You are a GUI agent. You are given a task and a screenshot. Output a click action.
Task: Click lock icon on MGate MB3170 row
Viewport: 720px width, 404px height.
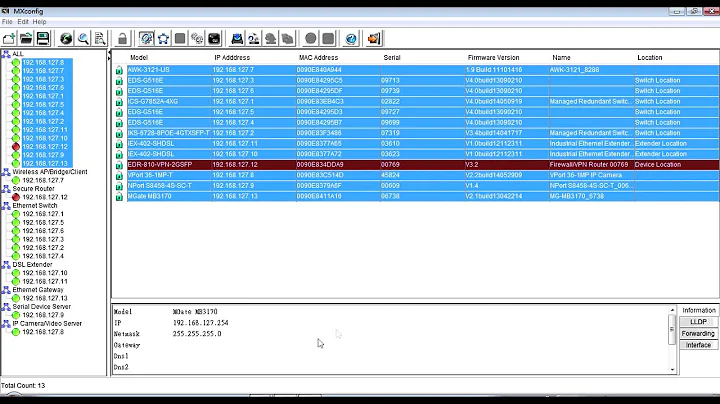coord(119,196)
